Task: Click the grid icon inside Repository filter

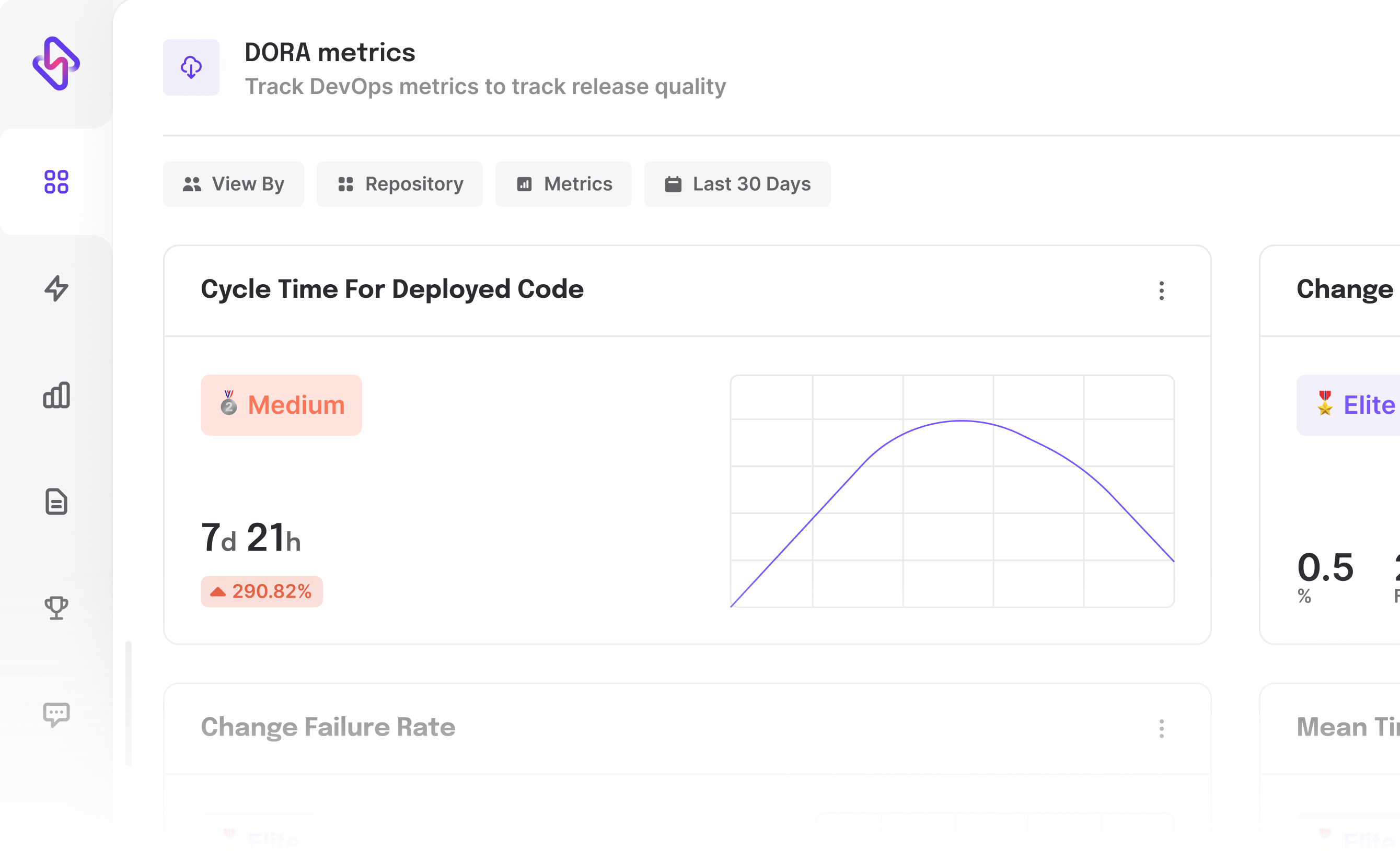Action: click(345, 184)
